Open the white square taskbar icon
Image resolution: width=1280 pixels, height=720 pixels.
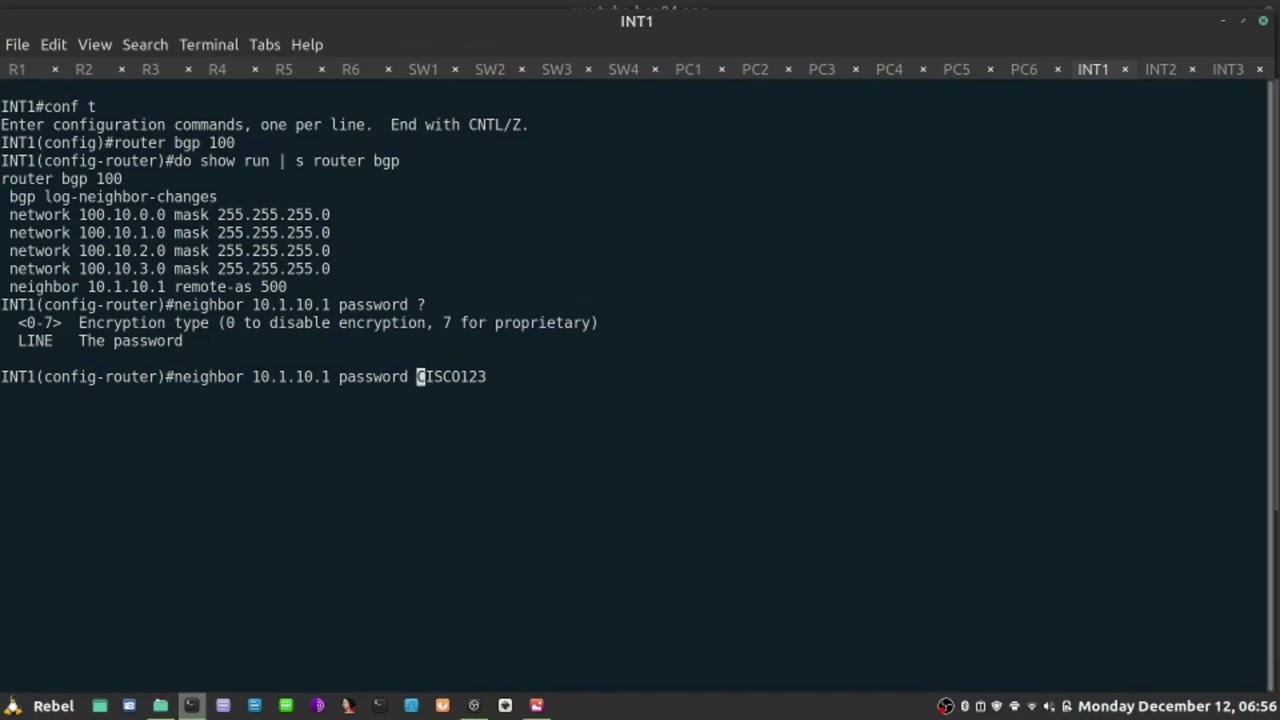pyautogui.click(x=505, y=706)
